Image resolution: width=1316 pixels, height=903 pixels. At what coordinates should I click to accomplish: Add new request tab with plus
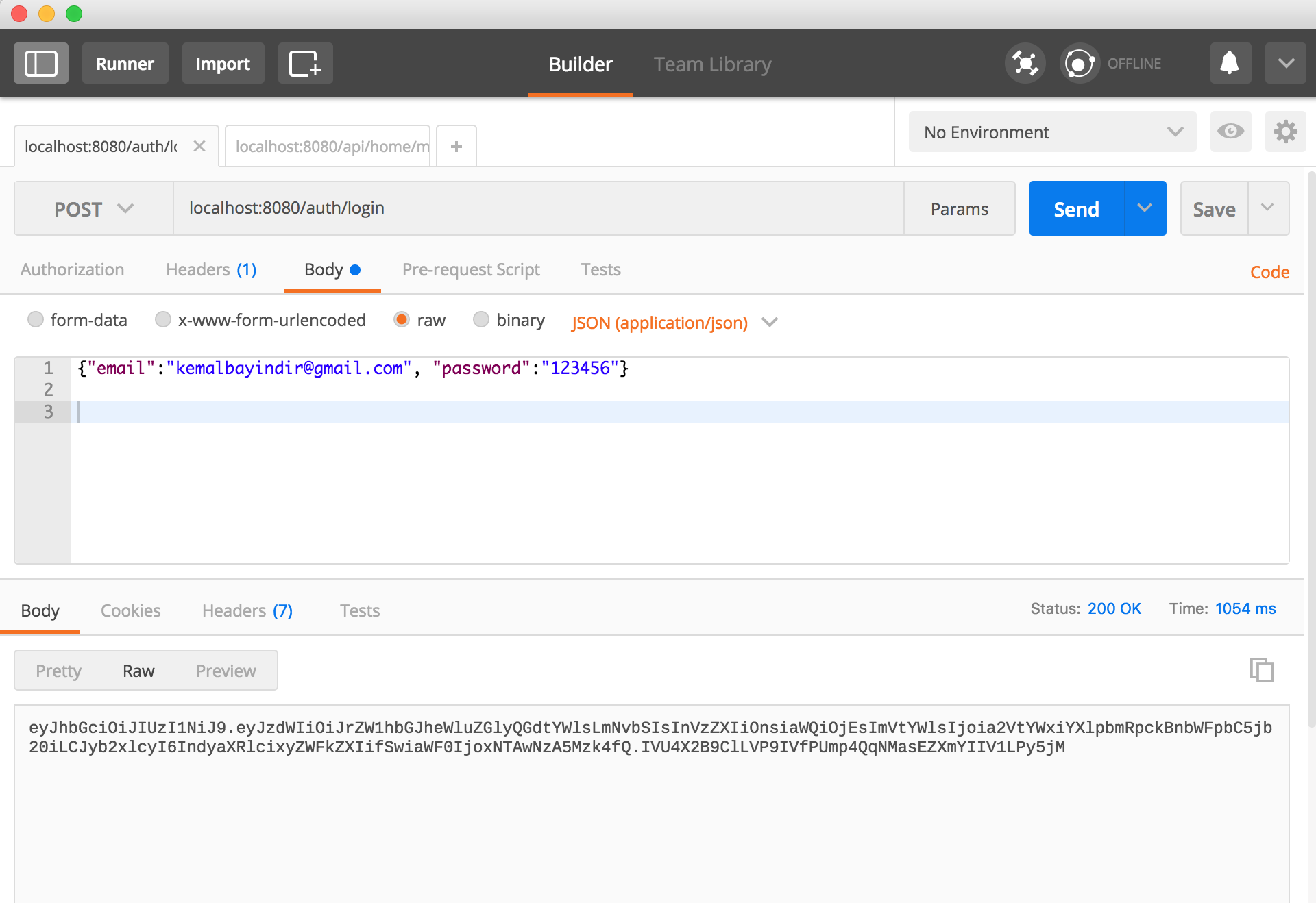coord(456,146)
